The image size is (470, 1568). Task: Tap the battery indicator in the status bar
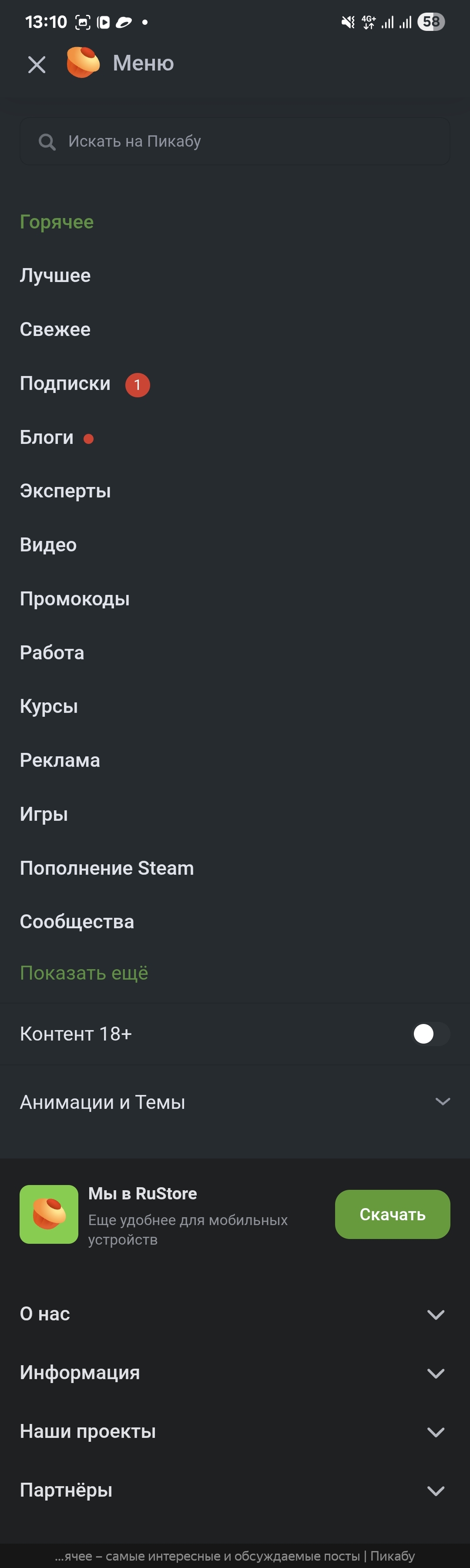(431, 23)
